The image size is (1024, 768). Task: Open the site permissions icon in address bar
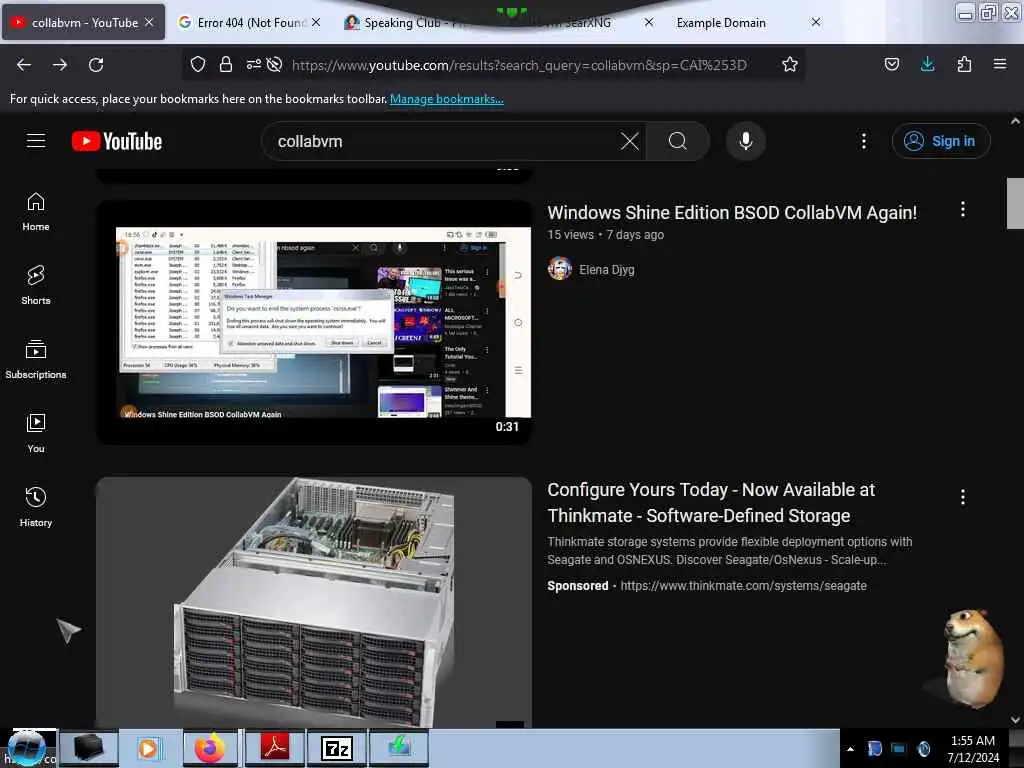click(253, 64)
